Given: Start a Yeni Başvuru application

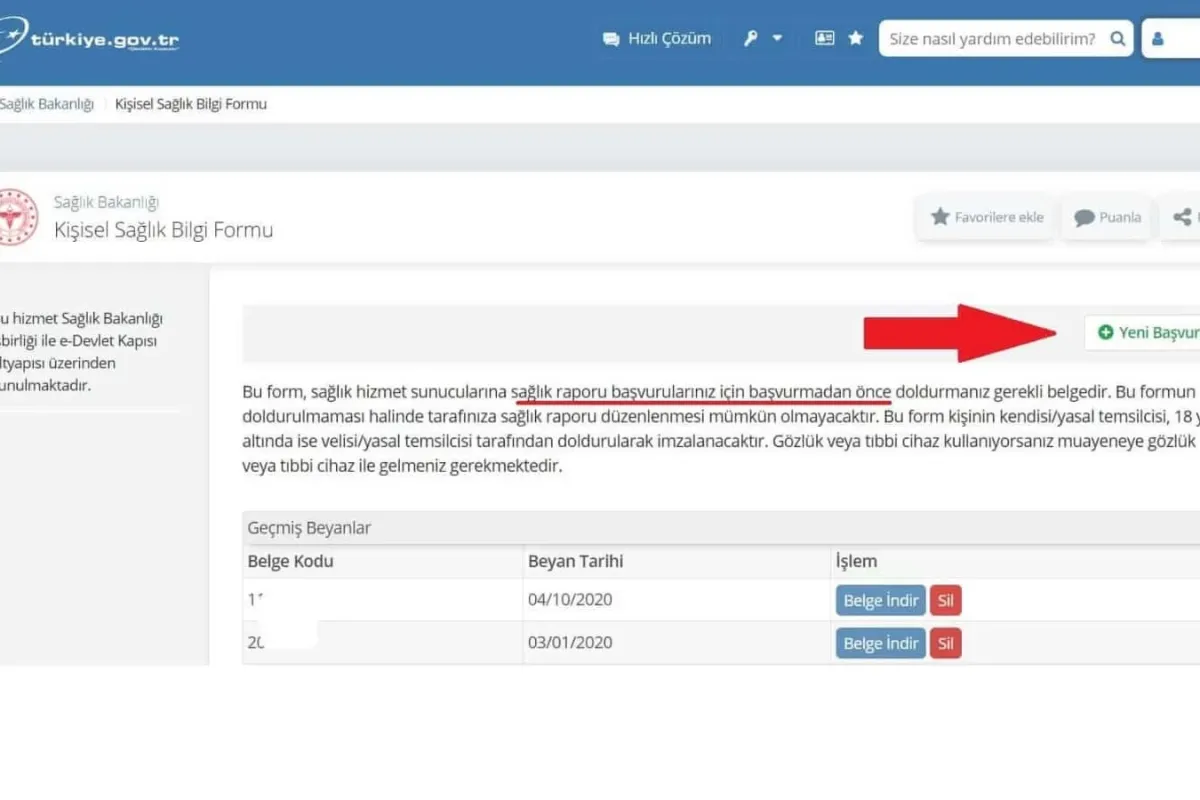Looking at the screenshot, I should pos(1142,332).
